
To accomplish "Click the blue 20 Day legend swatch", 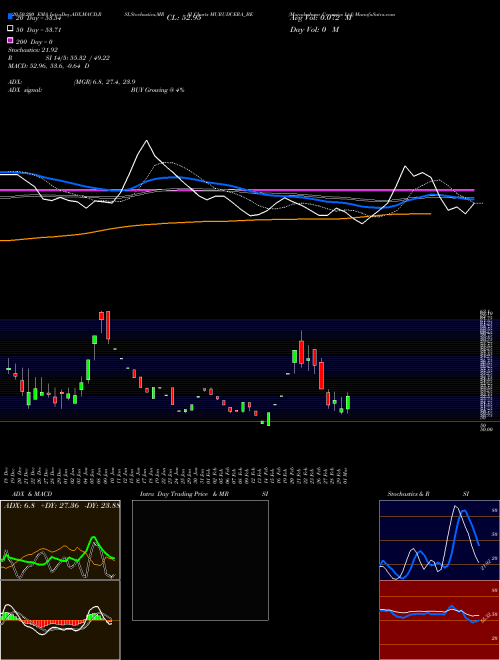I will 10,17.
